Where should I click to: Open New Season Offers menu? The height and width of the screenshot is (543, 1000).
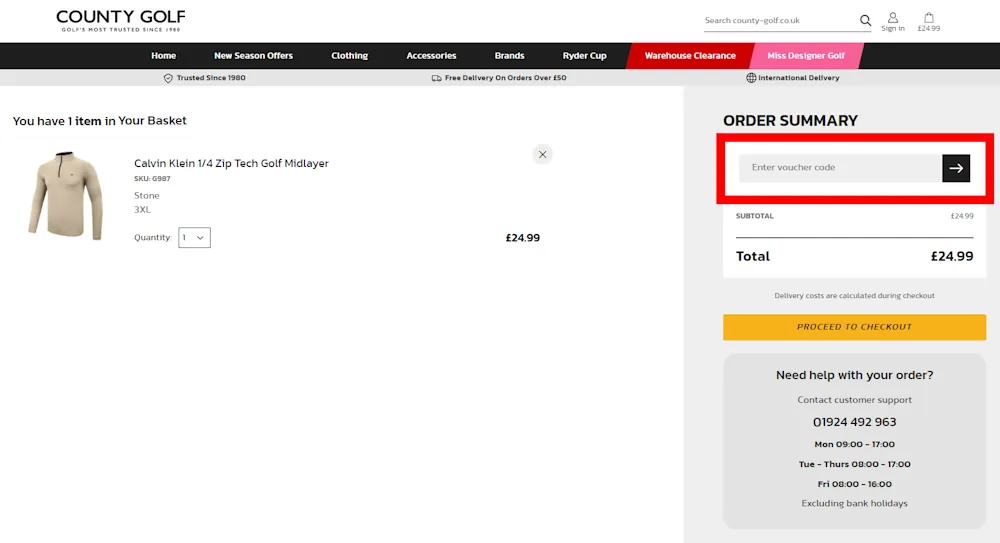coord(253,56)
